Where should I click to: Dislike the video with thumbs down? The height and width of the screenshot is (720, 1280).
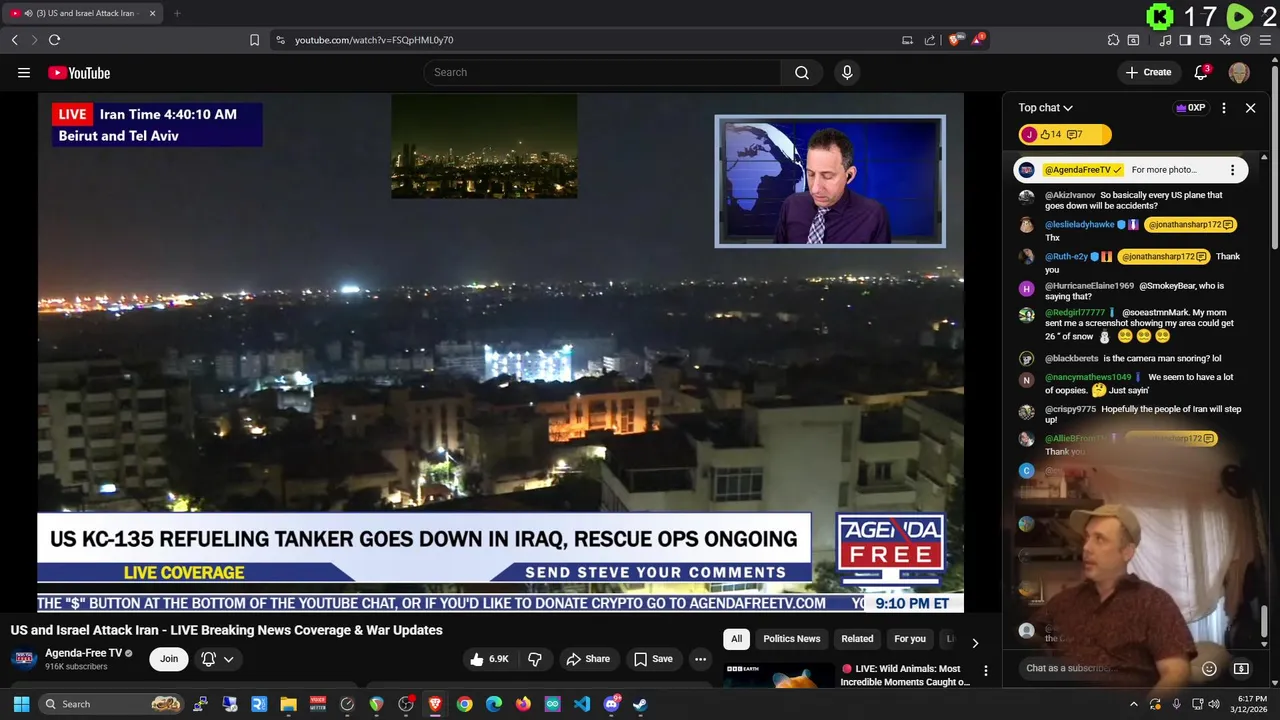click(535, 659)
